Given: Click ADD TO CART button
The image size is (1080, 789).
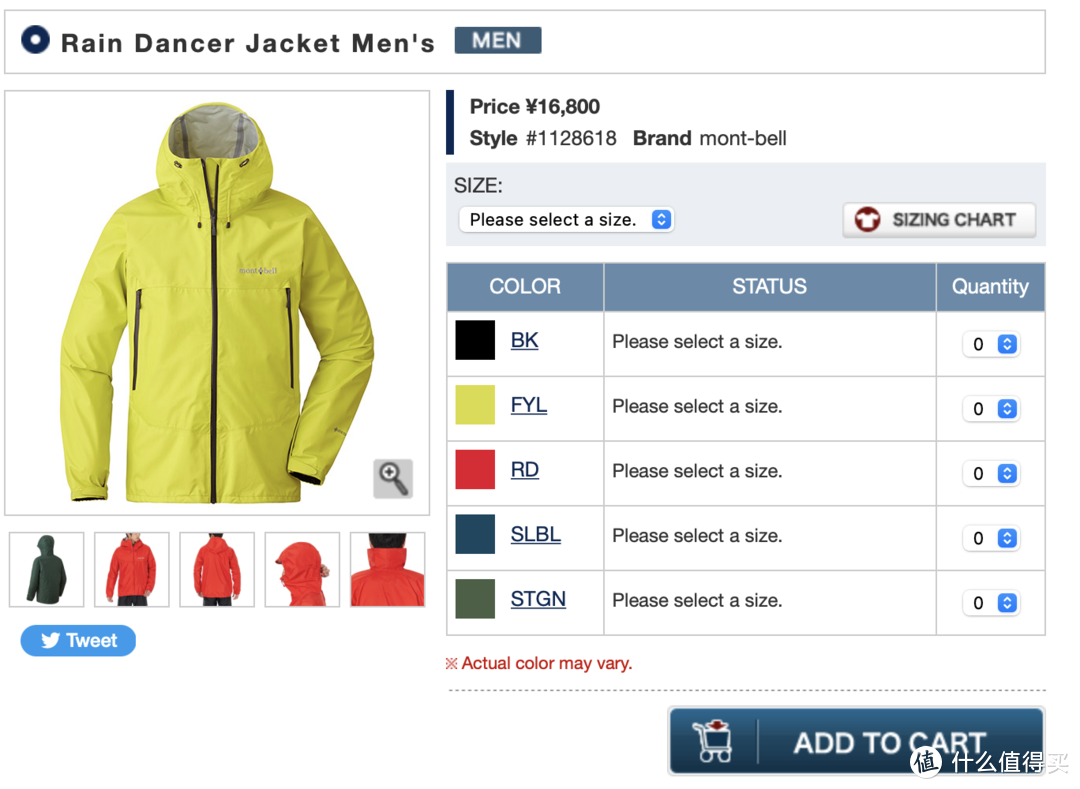Looking at the screenshot, I should click(x=856, y=741).
